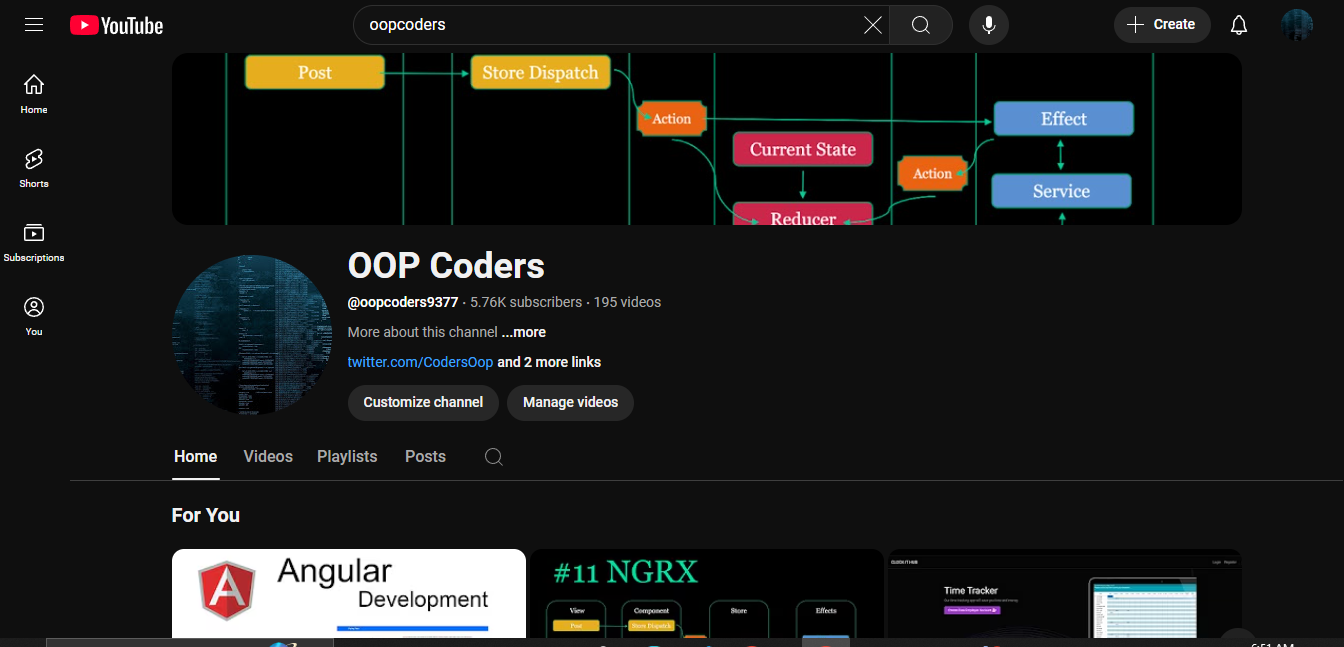
Task: Click the search input field
Action: click(610, 25)
